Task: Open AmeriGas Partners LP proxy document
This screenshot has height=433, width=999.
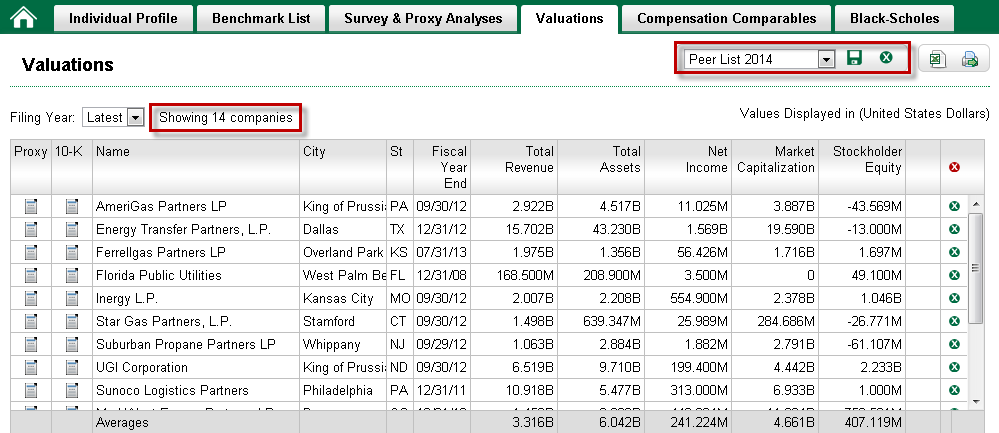Action: [31, 206]
